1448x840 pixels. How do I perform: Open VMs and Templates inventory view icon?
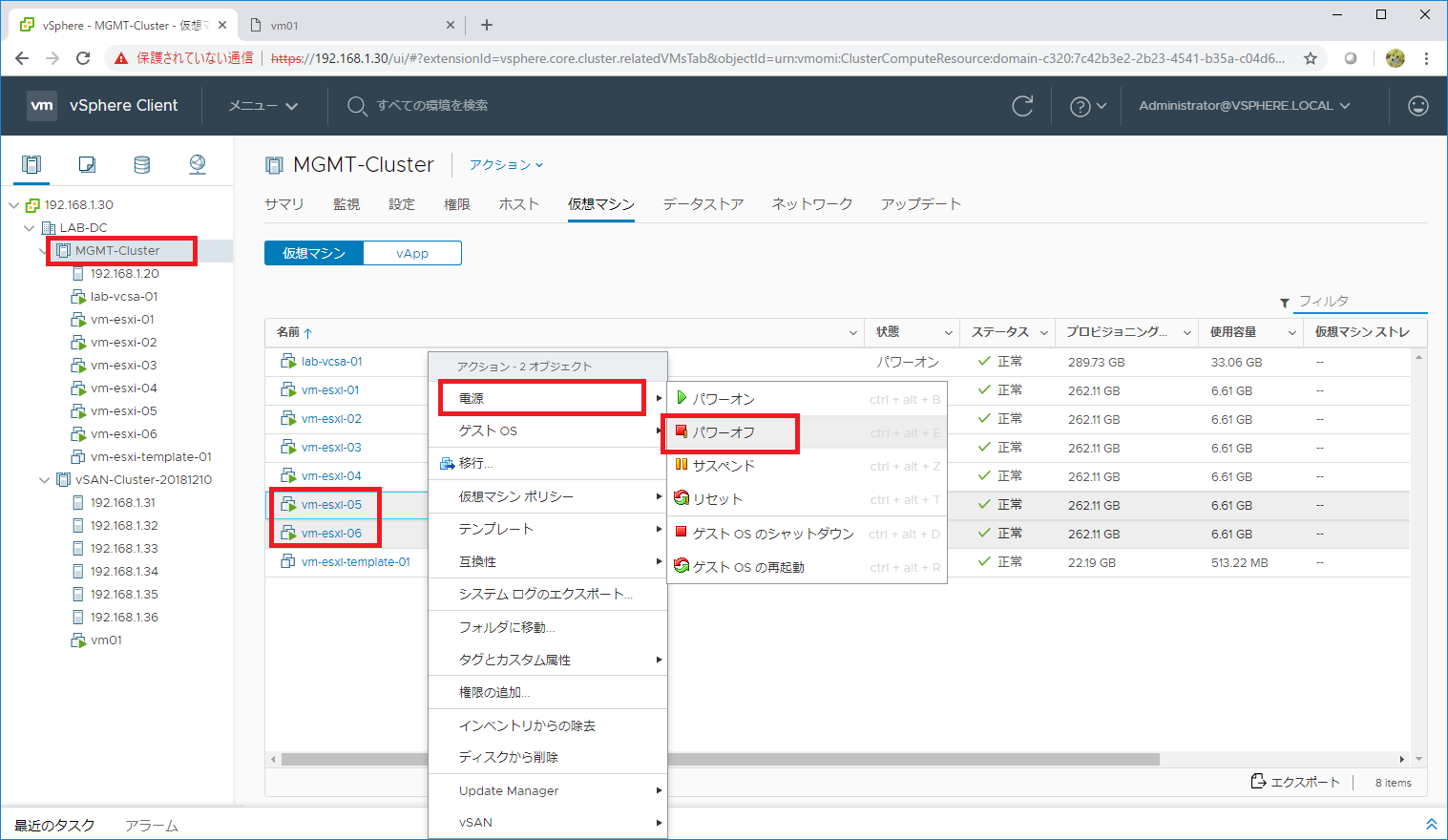tap(87, 164)
